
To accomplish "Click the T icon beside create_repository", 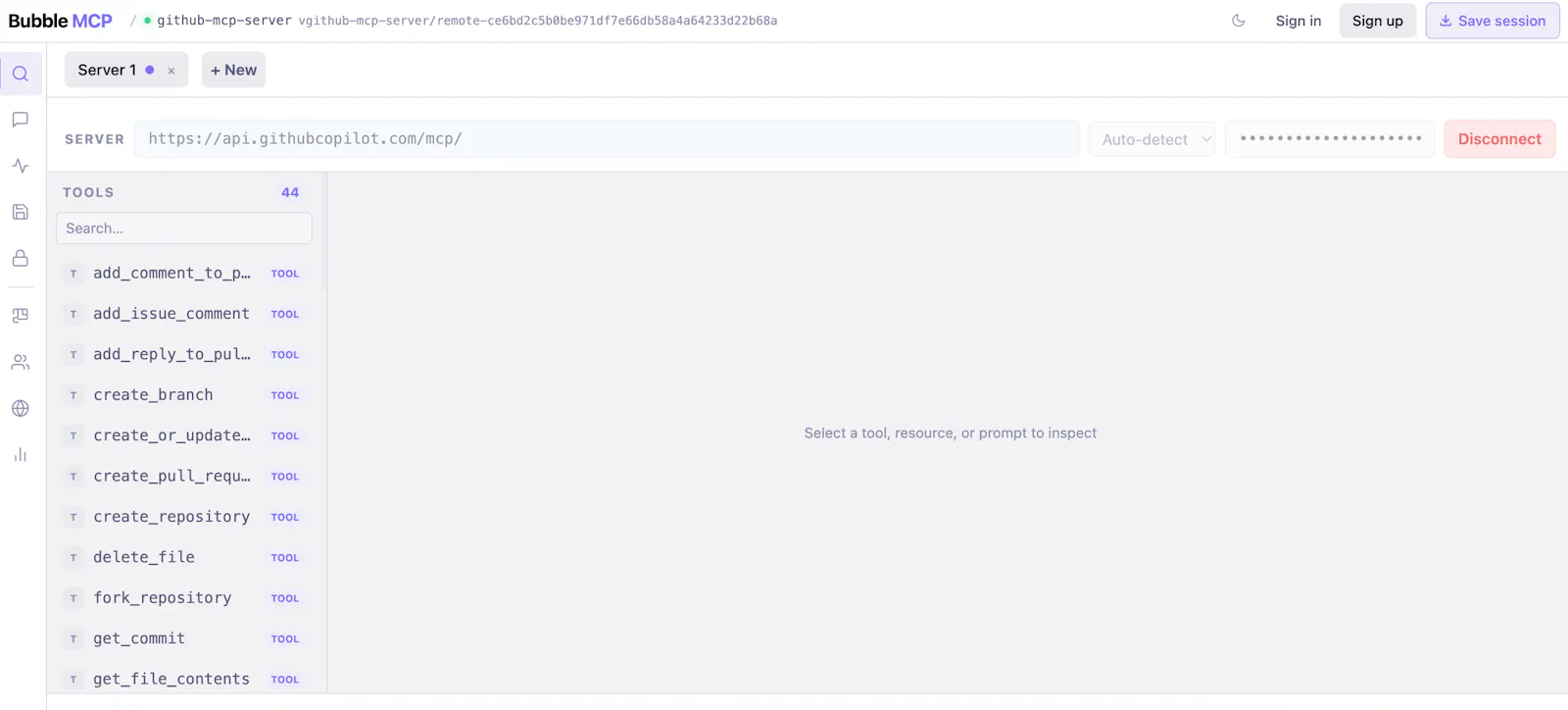I will (x=73, y=517).
